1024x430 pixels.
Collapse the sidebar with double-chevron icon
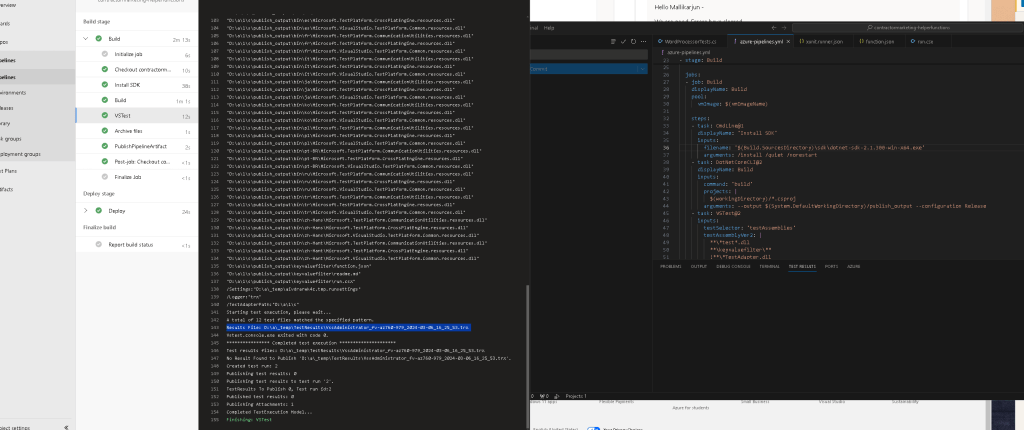click(66, 427)
